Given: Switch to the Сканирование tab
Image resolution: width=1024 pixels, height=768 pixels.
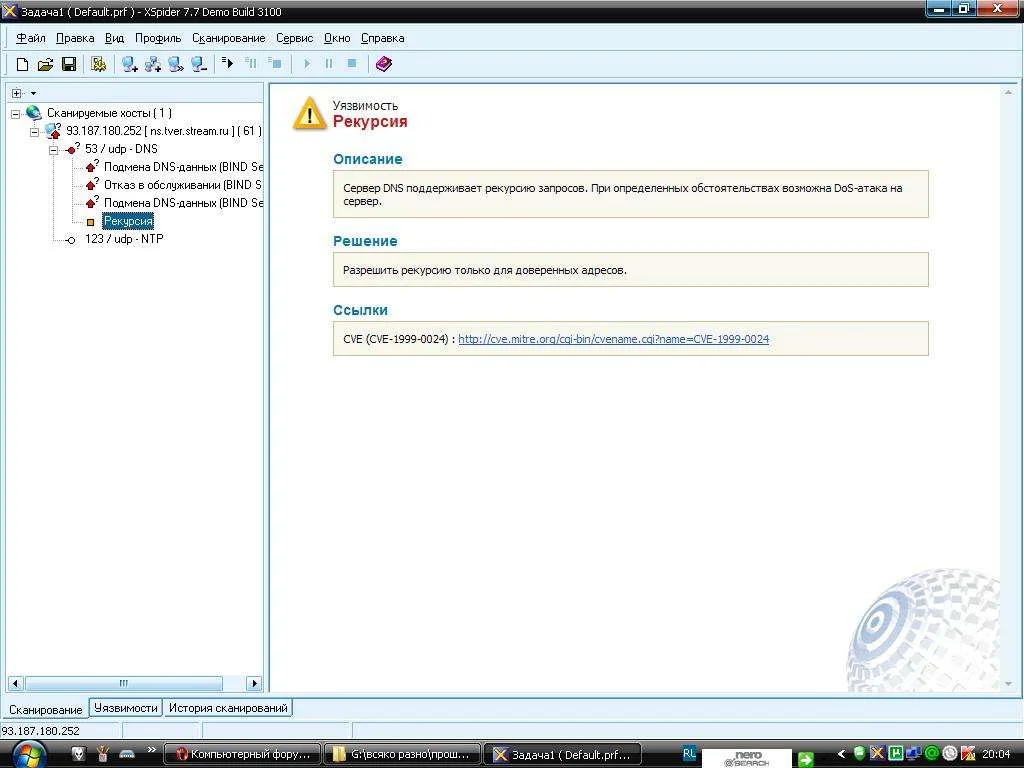Looking at the screenshot, I should click(x=46, y=709).
